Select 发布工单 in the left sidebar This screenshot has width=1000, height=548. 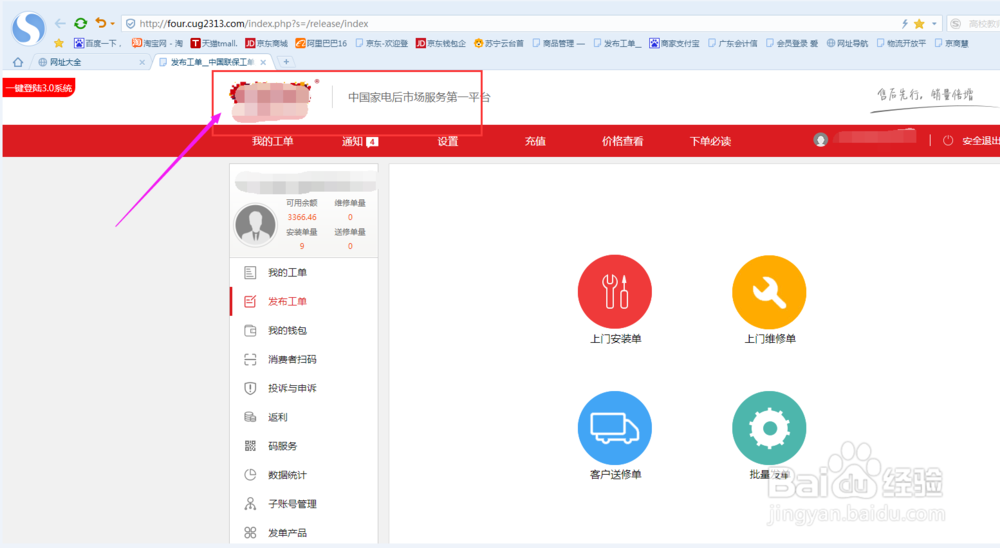tap(287, 301)
